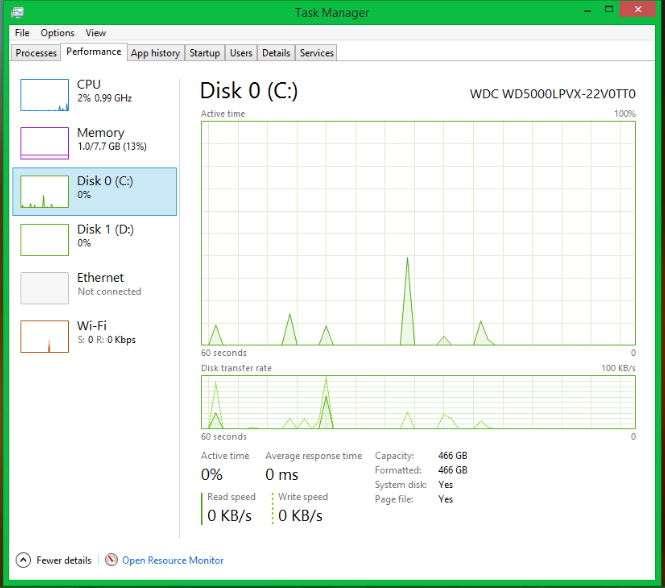Click the Page file Yes value
This screenshot has width=665, height=588.
[x=445, y=499]
